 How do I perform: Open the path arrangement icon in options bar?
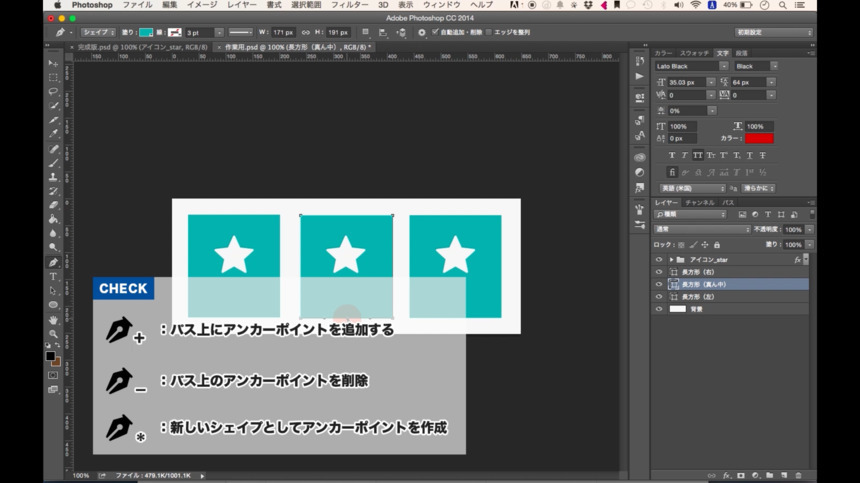(x=401, y=32)
